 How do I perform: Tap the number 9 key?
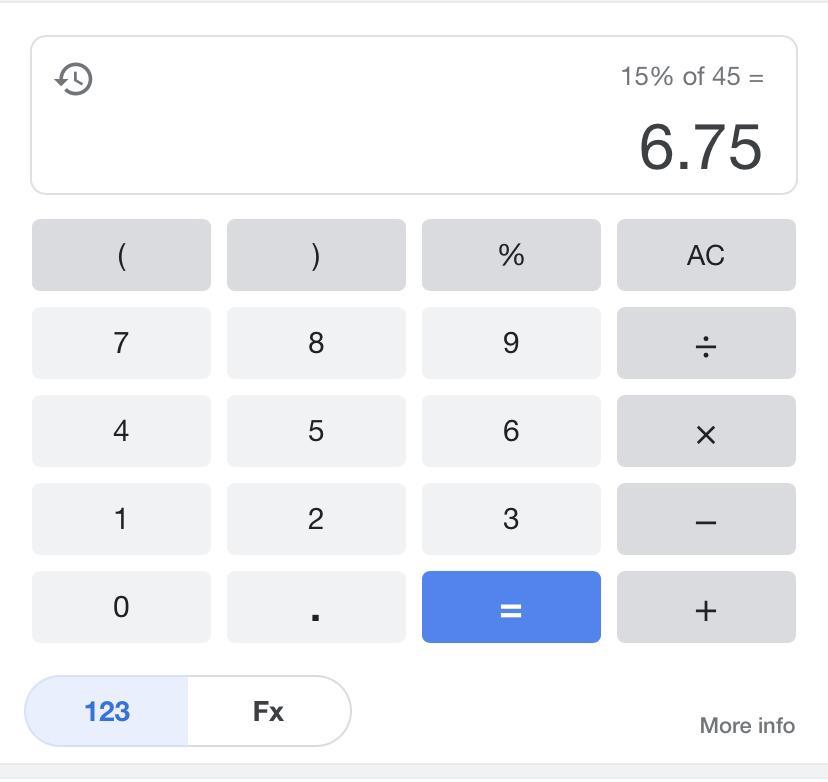[511, 343]
